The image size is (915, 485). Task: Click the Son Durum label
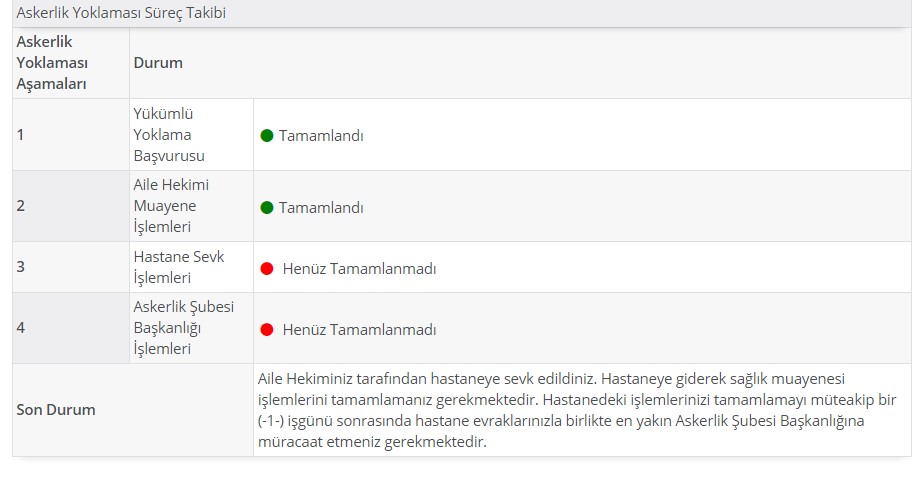[56, 410]
